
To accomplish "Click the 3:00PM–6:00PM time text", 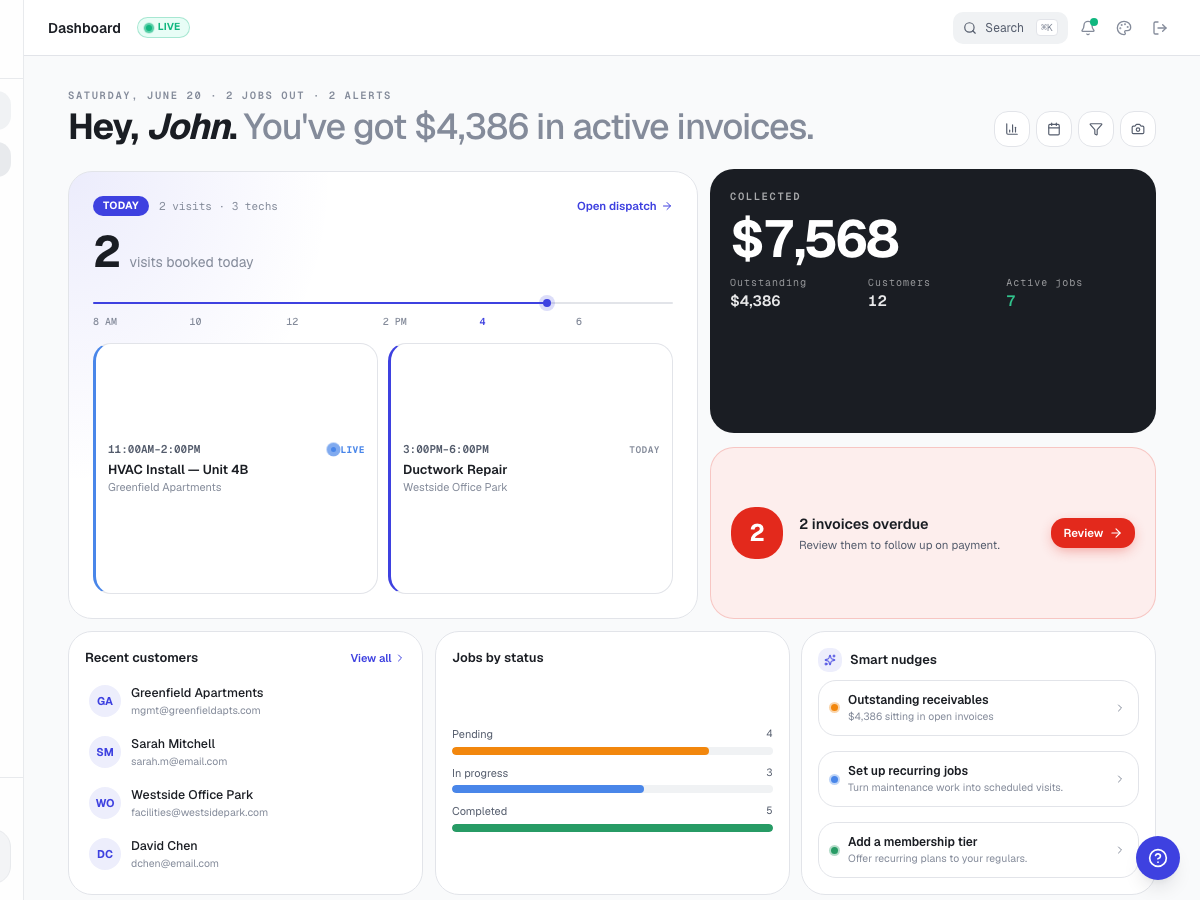I will click(446, 450).
